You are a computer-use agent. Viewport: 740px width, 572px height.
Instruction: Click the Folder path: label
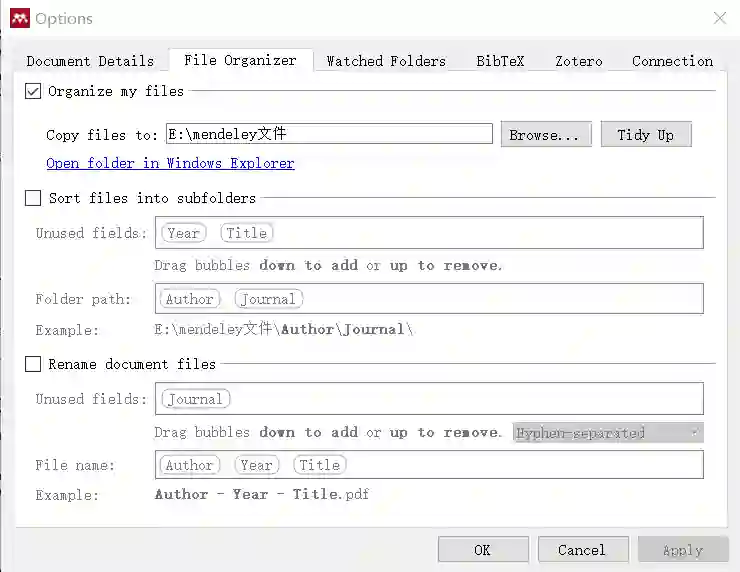click(83, 299)
